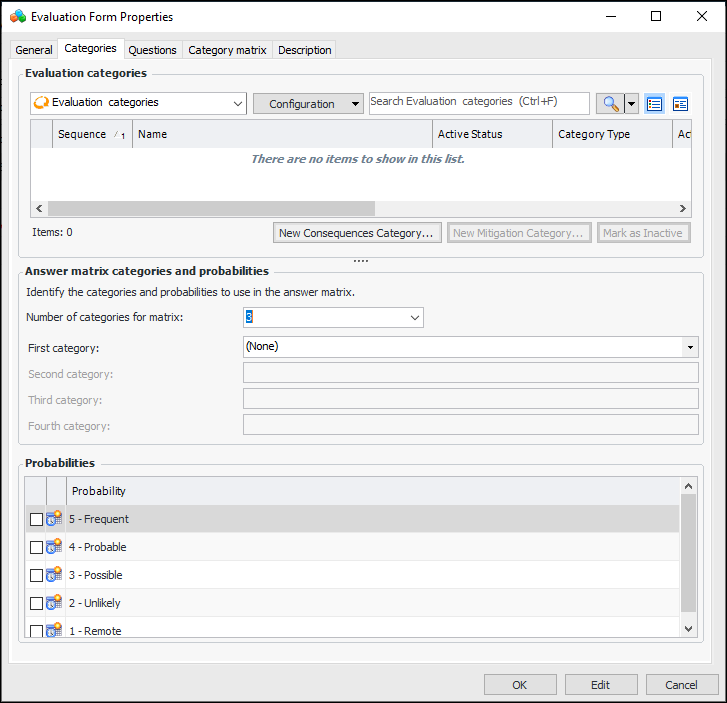Click the search magnifier icon
Screen dimensions: 727x703
coord(609,104)
